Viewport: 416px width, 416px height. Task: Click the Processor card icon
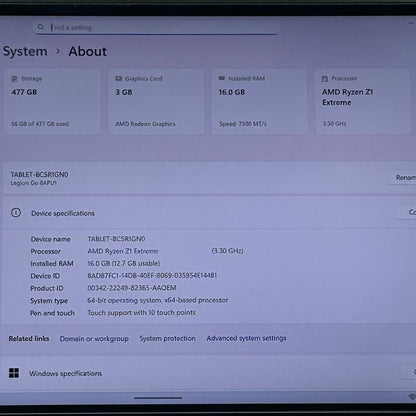pos(325,79)
